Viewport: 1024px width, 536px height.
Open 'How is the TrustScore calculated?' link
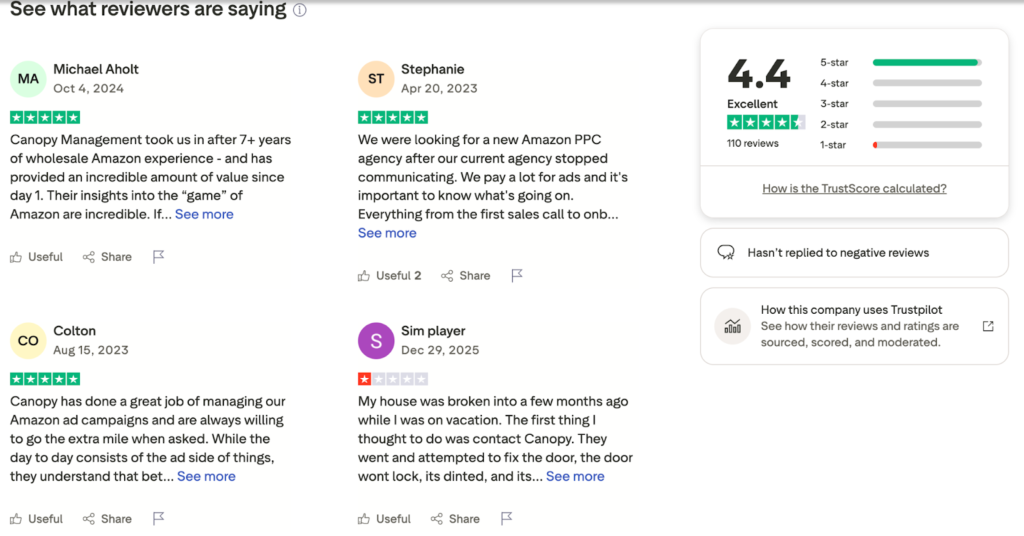coord(854,188)
